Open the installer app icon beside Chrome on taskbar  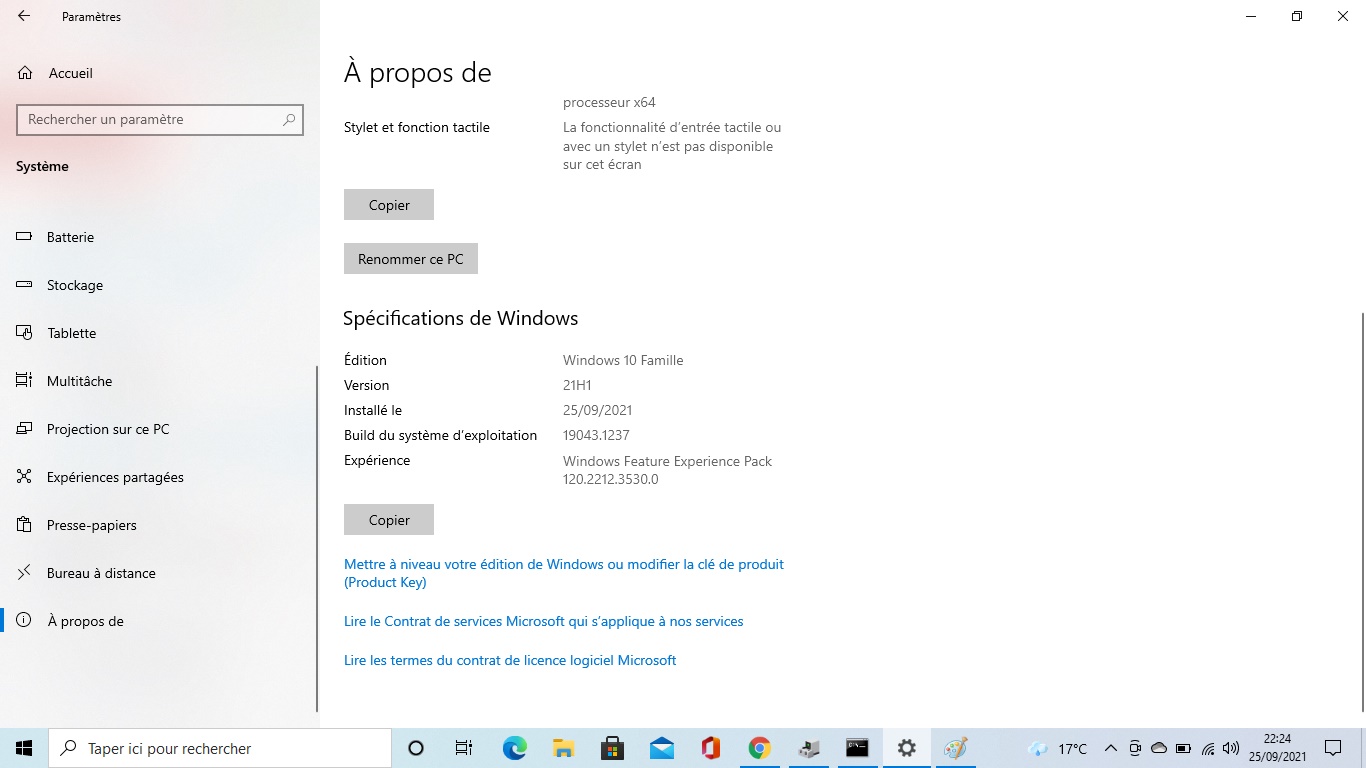point(808,748)
